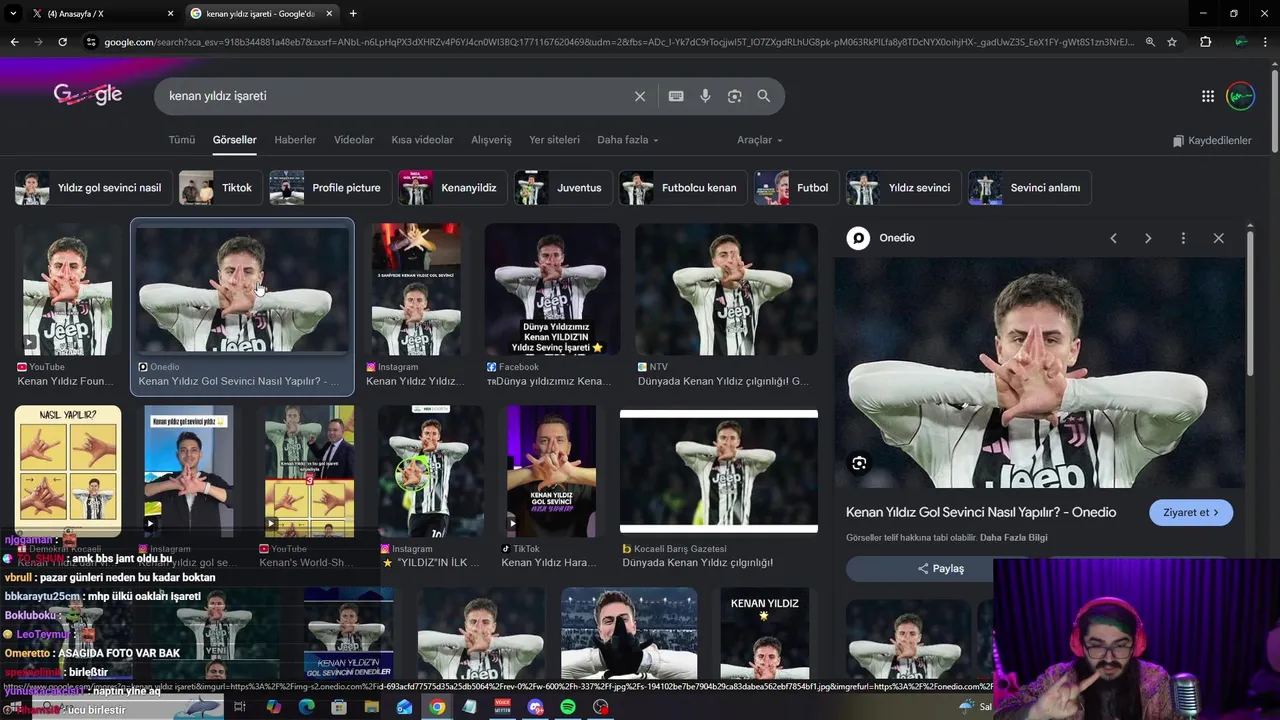The height and width of the screenshot is (720, 1280).
Task: Open Microsoft Edge from the taskbar
Action: point(306,707)
